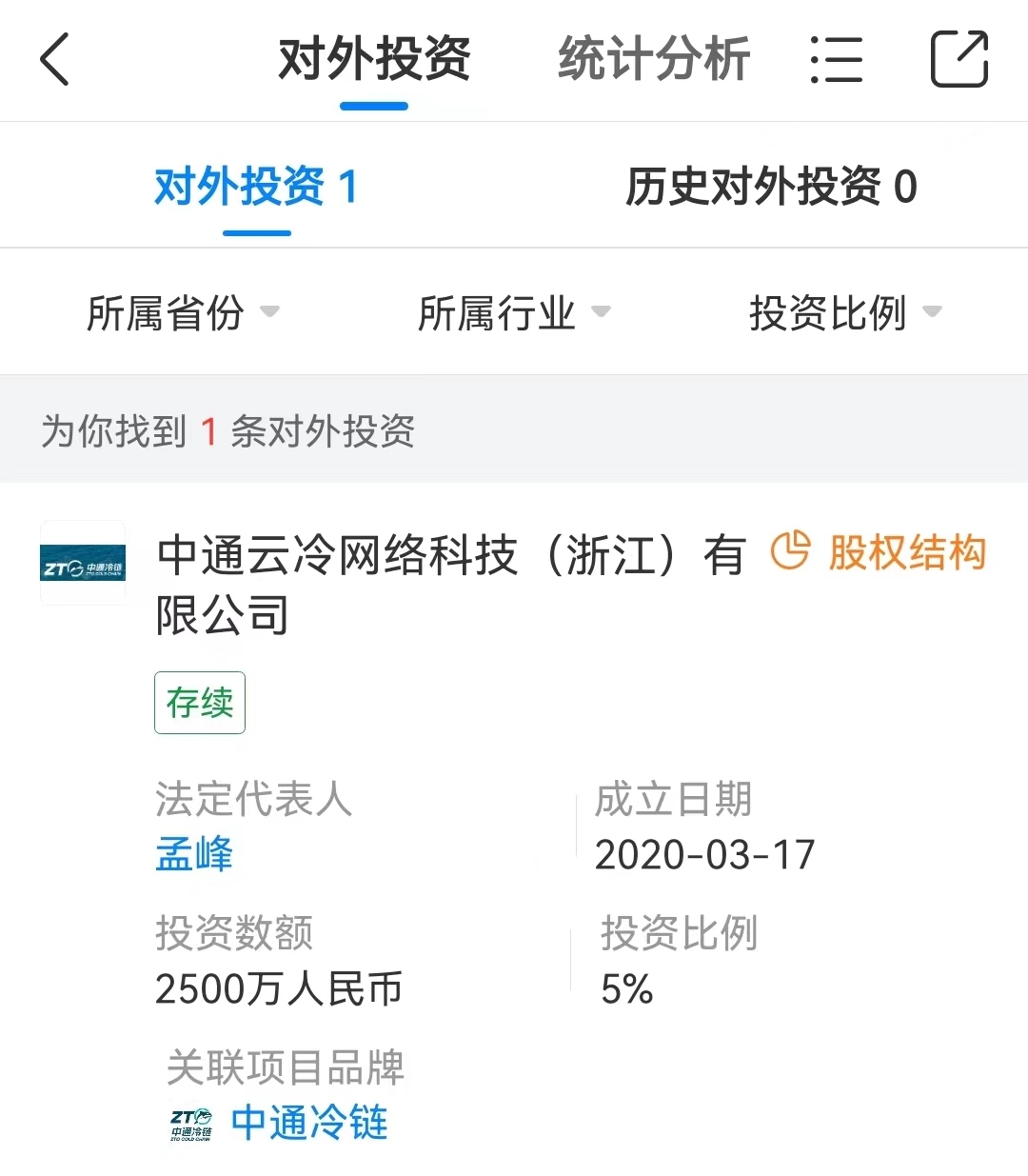The width and height of the screenshot is (1028, 1176).
Task: Expand the 所属省份 filter dropdown
Action: coord(183,312)
